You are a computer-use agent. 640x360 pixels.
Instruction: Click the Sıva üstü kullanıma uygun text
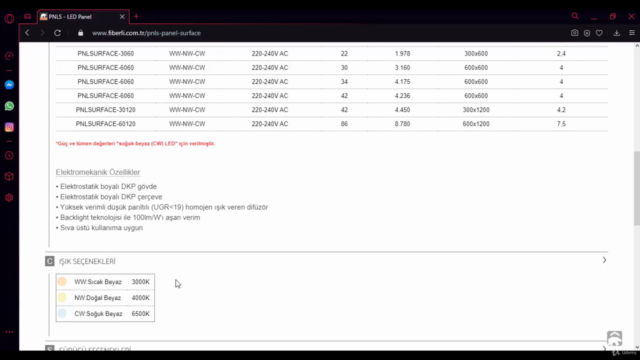(x=101, y=228)
